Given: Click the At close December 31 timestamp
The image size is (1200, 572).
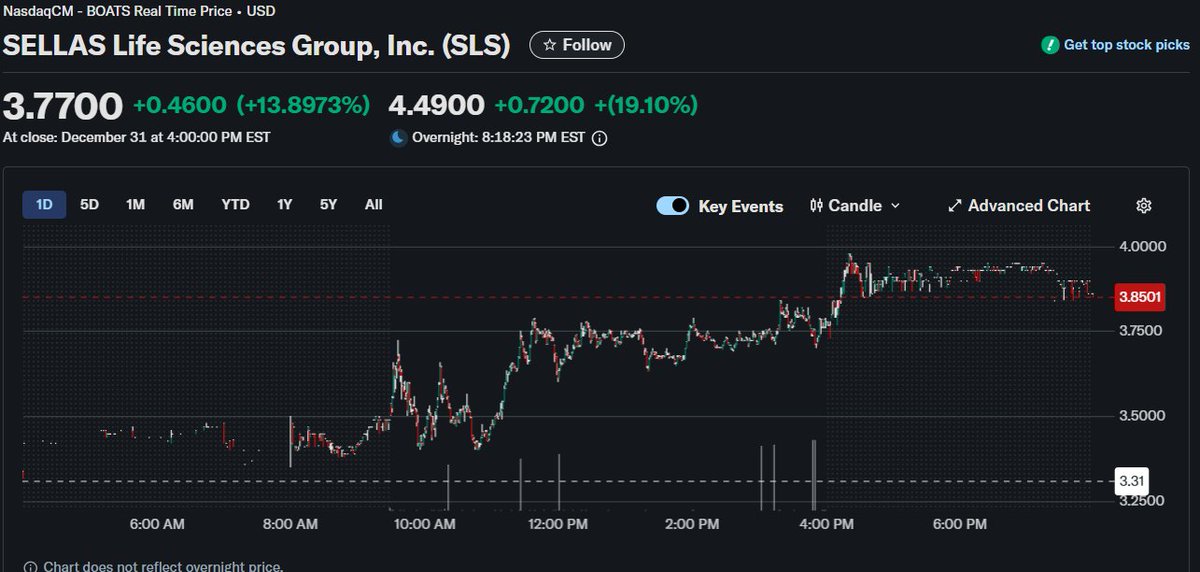Looking at the screenshot, I should (136, 138).
